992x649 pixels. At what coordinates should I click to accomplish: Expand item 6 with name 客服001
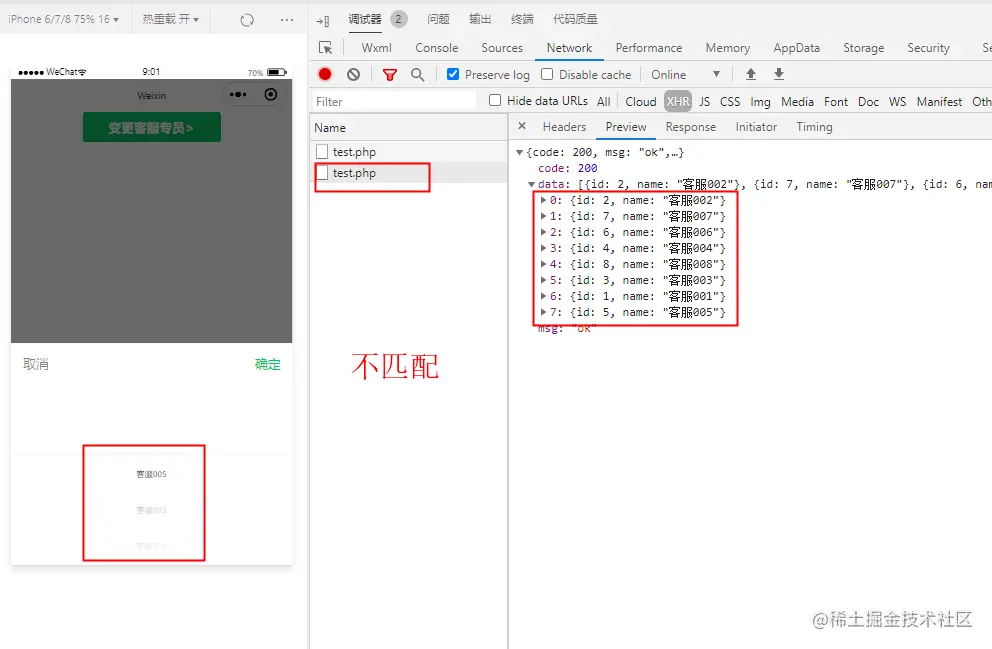[x=543, y=296]
